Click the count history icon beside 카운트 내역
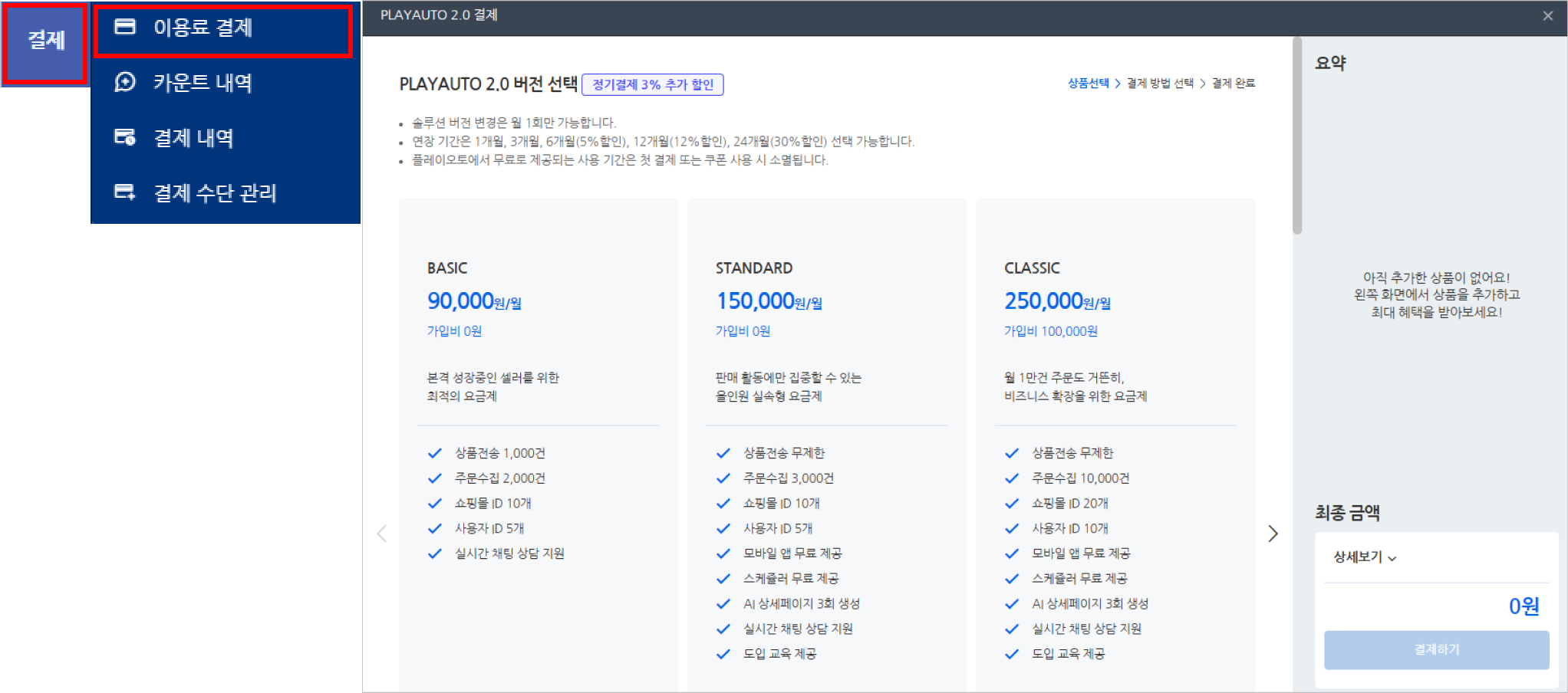 (x=125, y=82)
